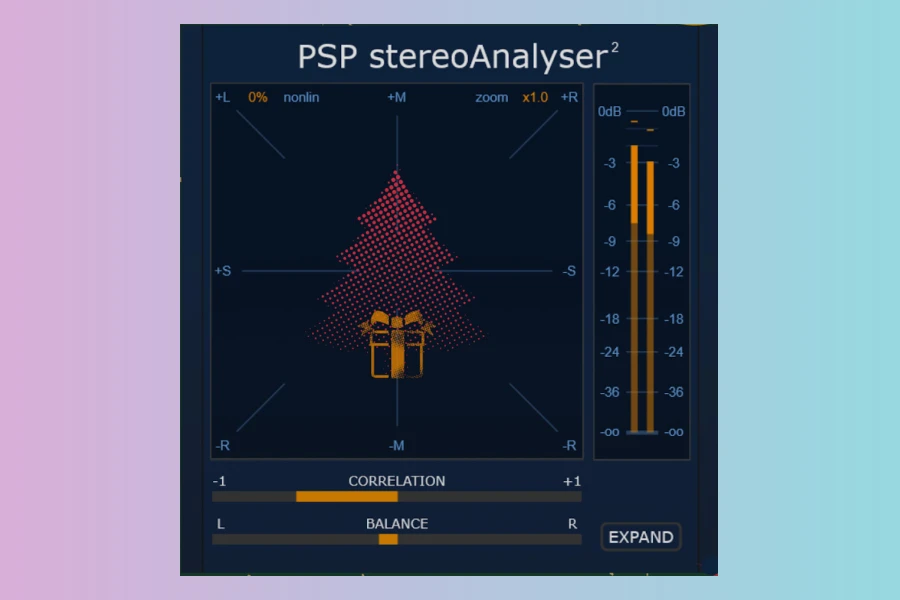Click the -M axis label at the bottom
The height and width of the screenshot is (600, 900).
pos(397,445)
